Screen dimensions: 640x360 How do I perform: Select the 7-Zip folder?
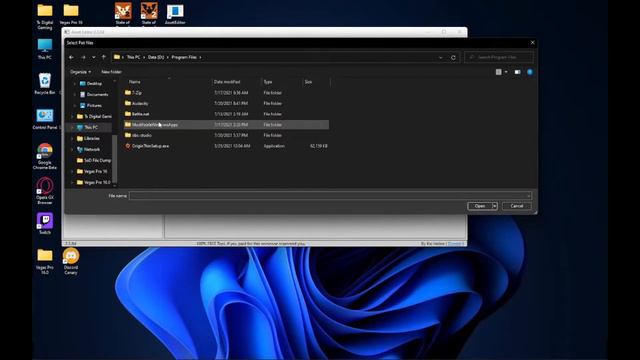227,93
